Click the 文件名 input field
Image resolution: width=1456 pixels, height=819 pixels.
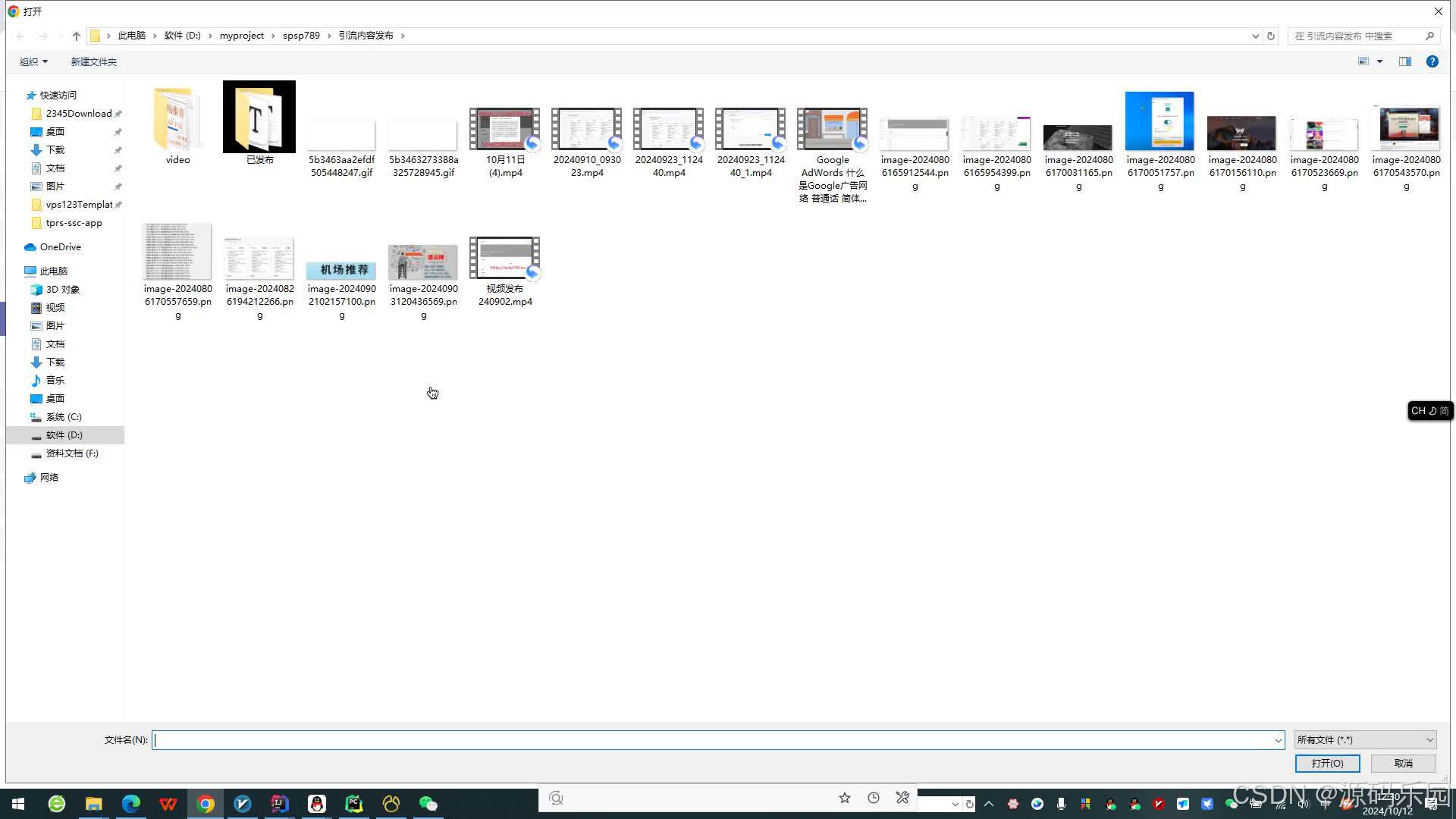tap(713, 739)
